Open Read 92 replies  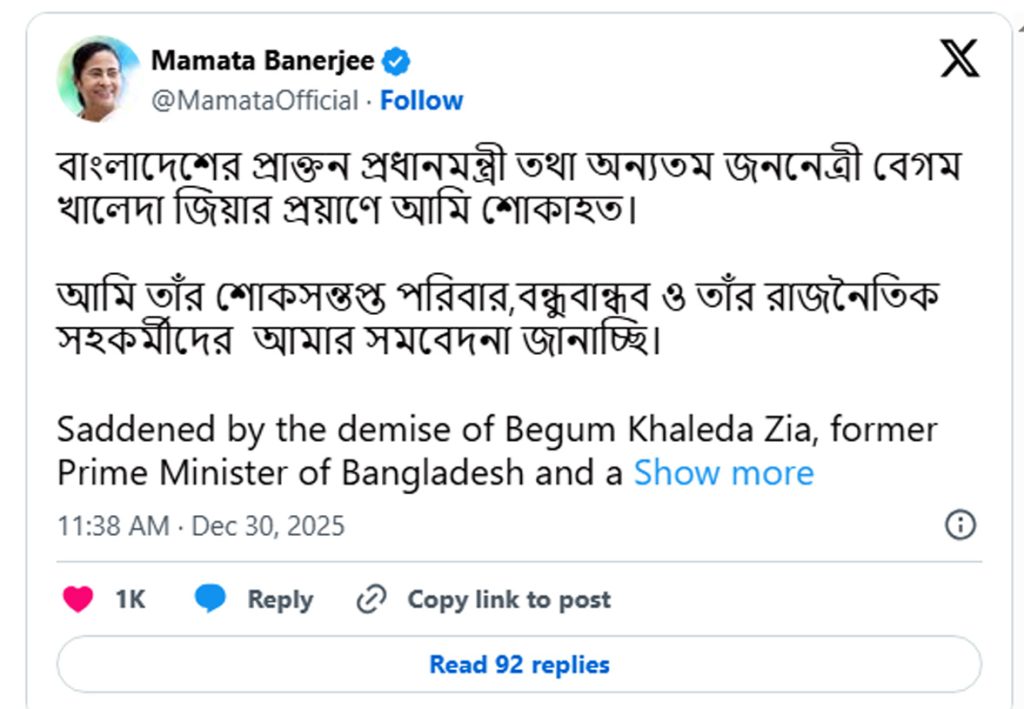[519, 664]
